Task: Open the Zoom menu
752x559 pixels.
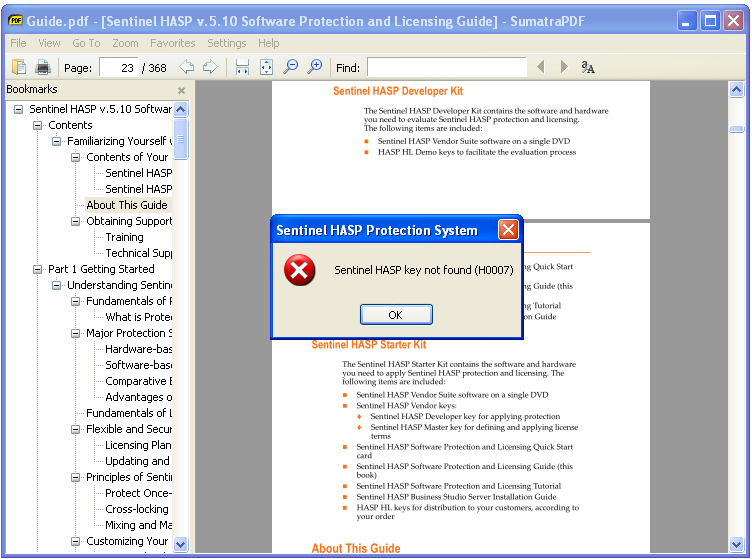Action: coord(125,43)
